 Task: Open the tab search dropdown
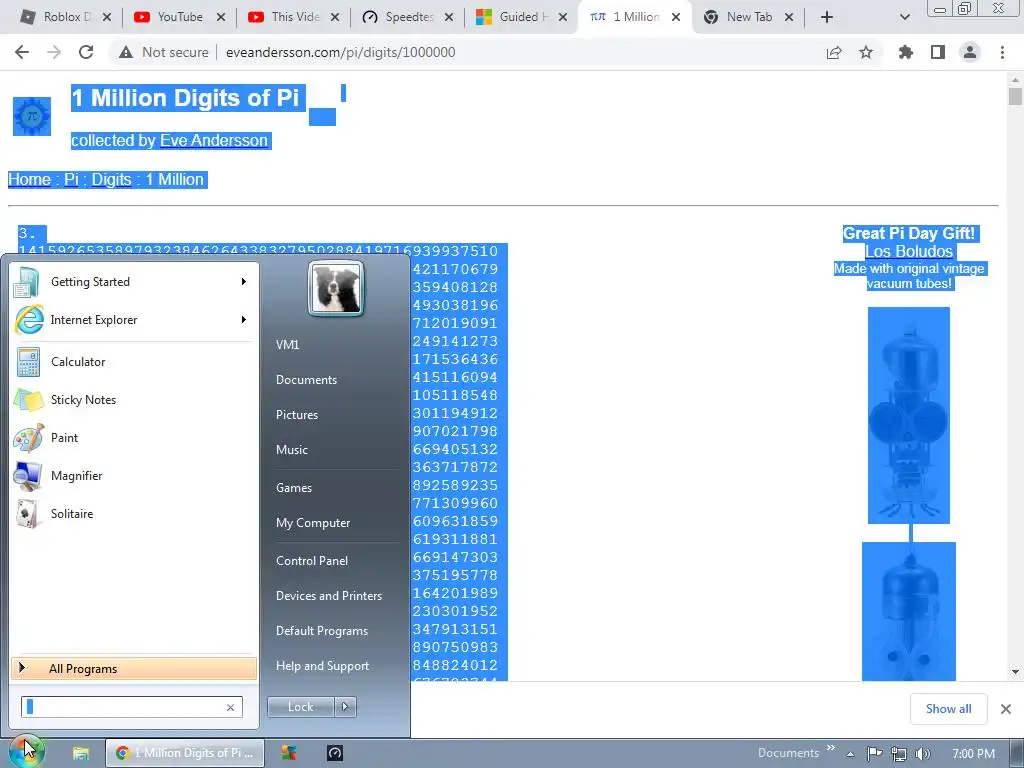pyautogui.click(x=904, y=17)
